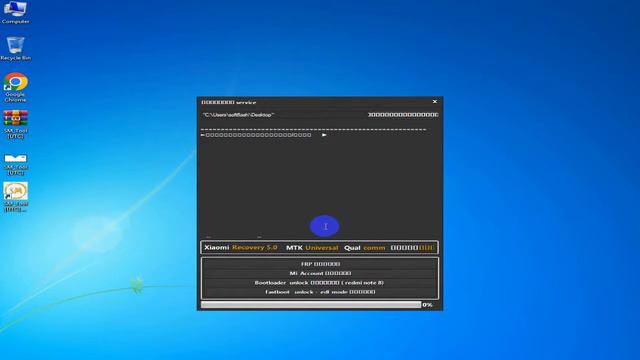640x360 pixels.
Task: Open the Computer desktop icon
Action: 15,12
